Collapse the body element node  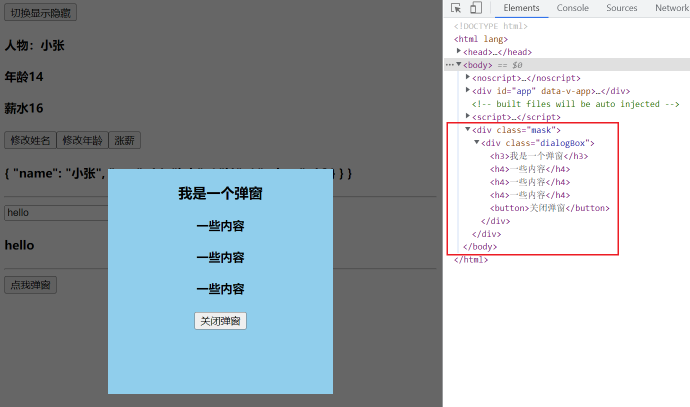point(459,64)
